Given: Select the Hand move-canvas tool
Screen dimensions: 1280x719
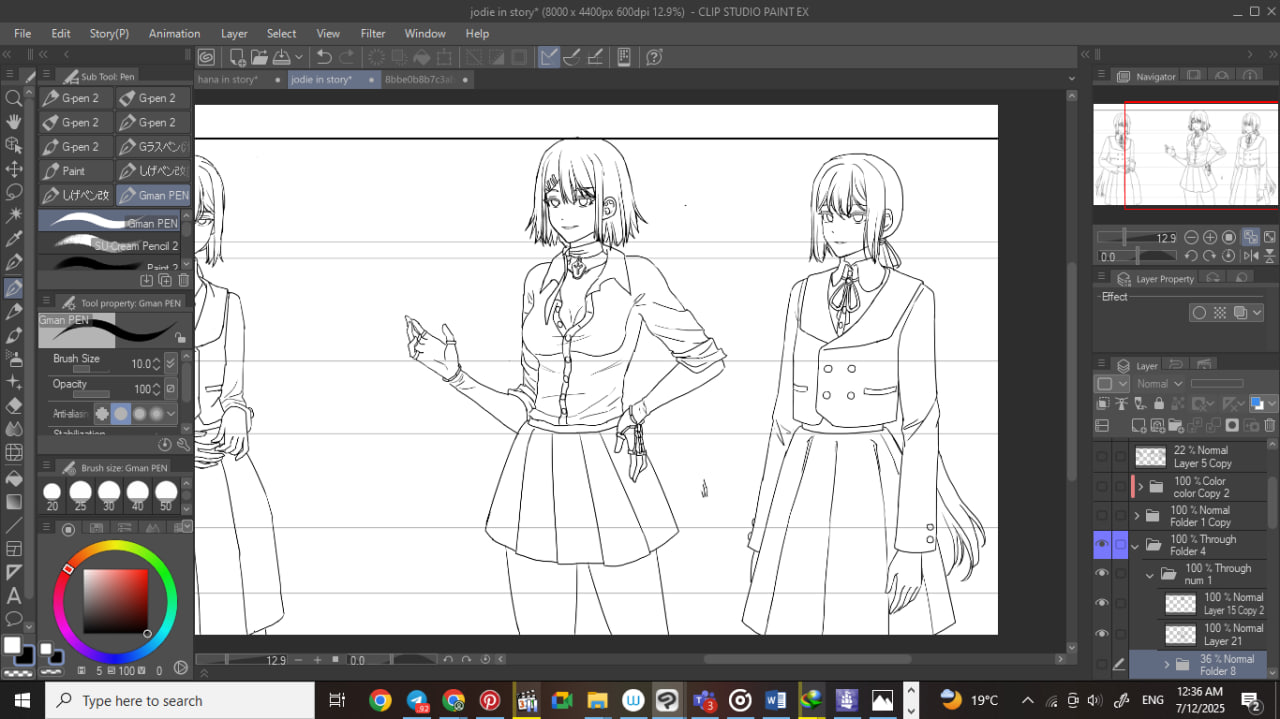Looking at the screenshot, I should pos(14,121).
